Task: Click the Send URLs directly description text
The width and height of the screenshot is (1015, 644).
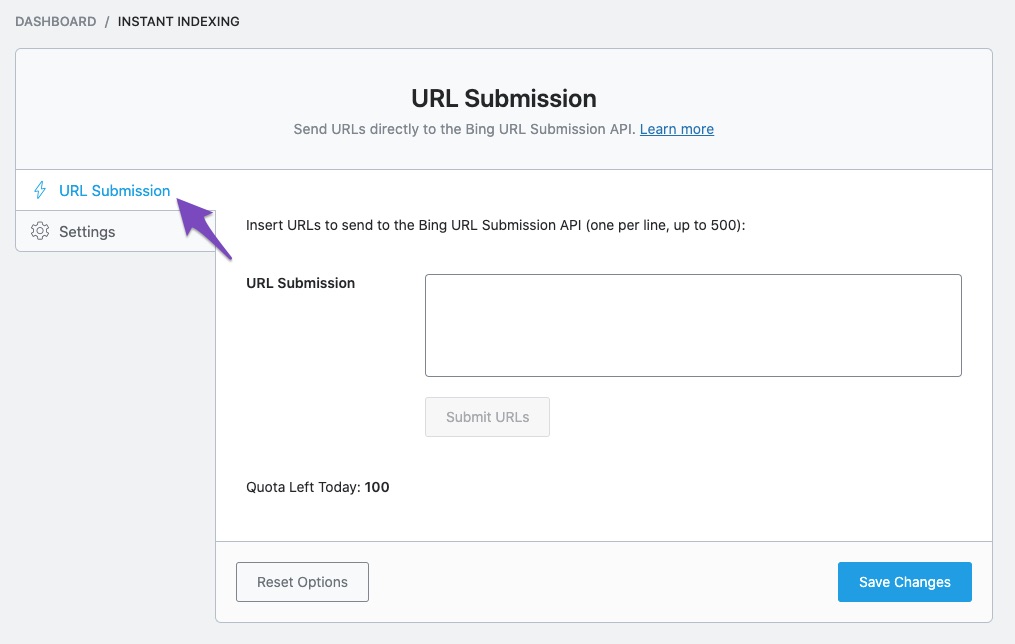Action: coord(464,129)
